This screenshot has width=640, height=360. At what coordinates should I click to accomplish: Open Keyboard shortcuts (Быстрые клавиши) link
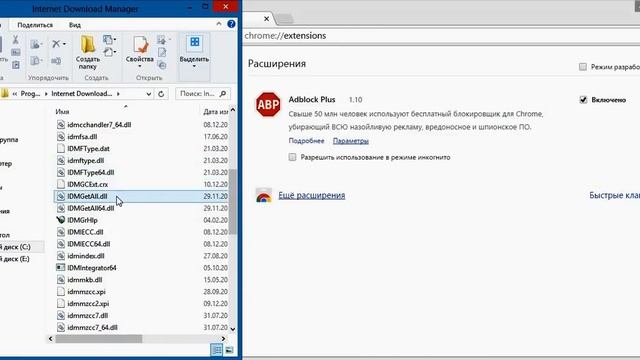click(614, 195)
